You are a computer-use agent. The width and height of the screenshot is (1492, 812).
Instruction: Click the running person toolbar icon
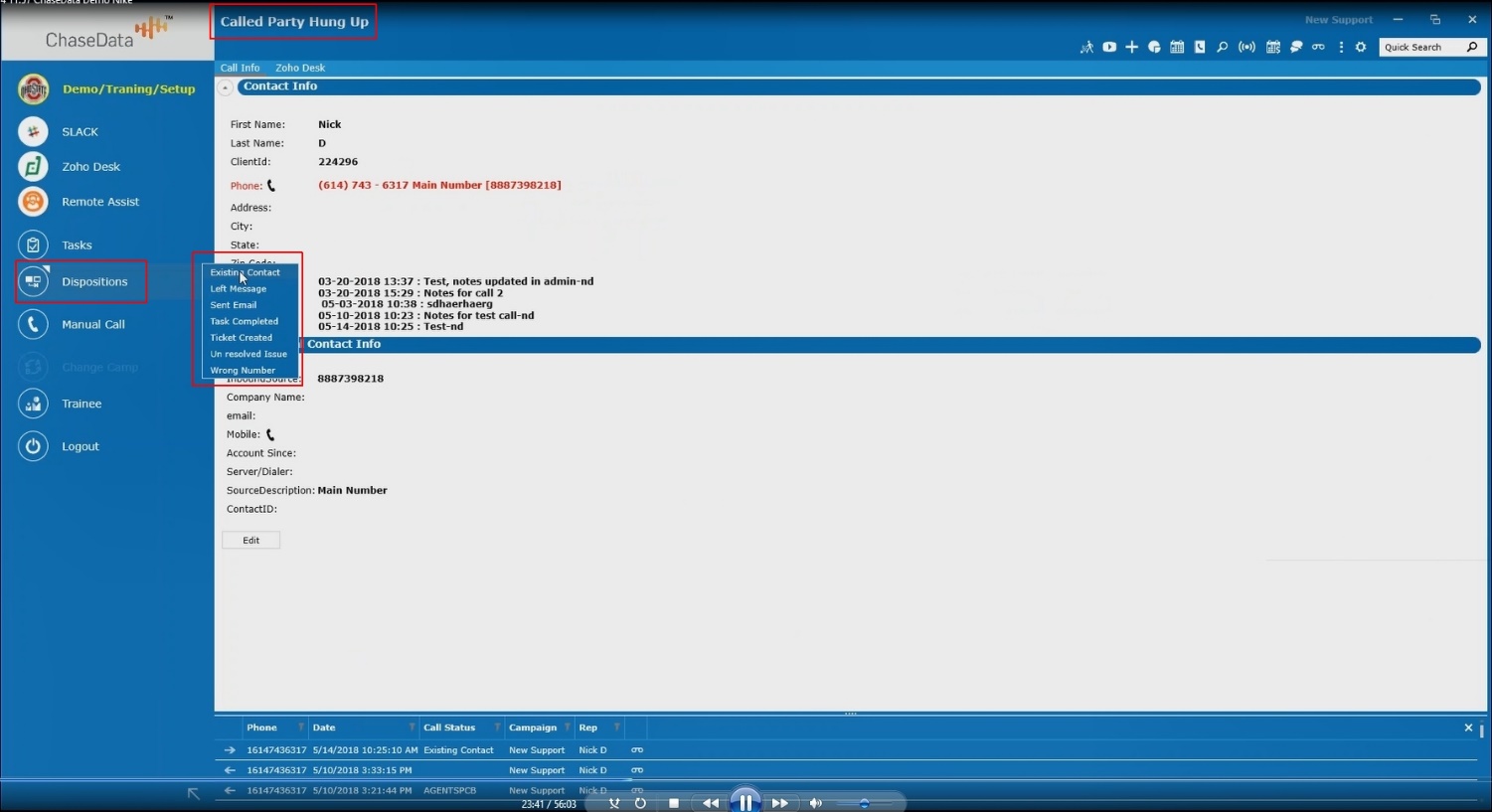point(1086,47)
